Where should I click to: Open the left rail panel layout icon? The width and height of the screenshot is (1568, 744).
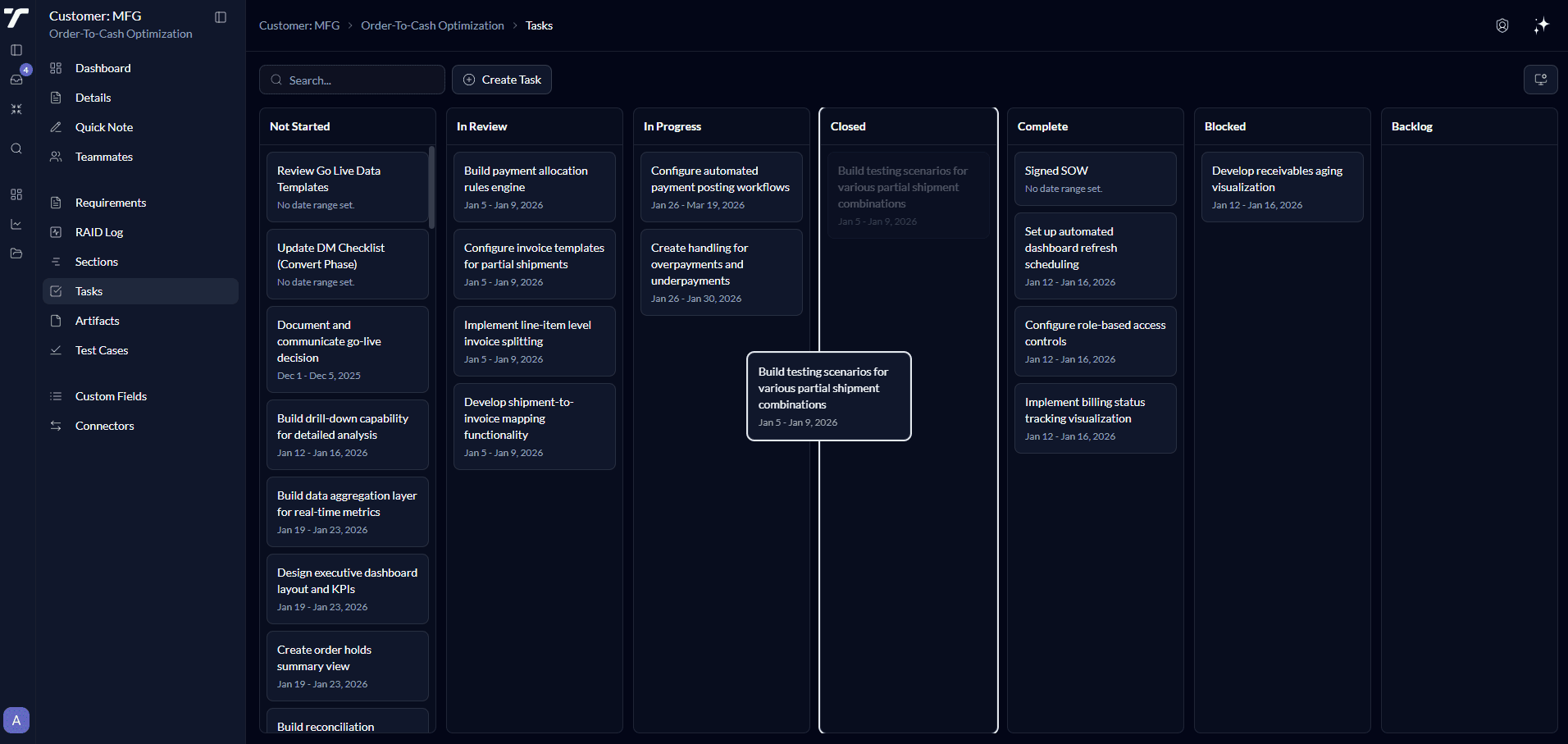point(16,50)
